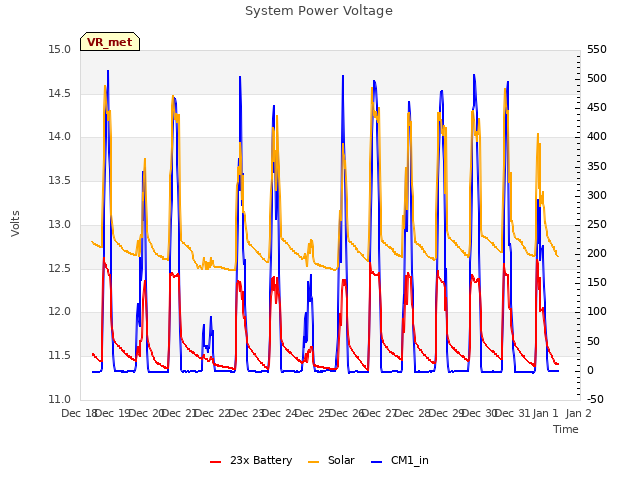
Task: Click the 11.0 left axis tick label
Action: tap(60, 399)
